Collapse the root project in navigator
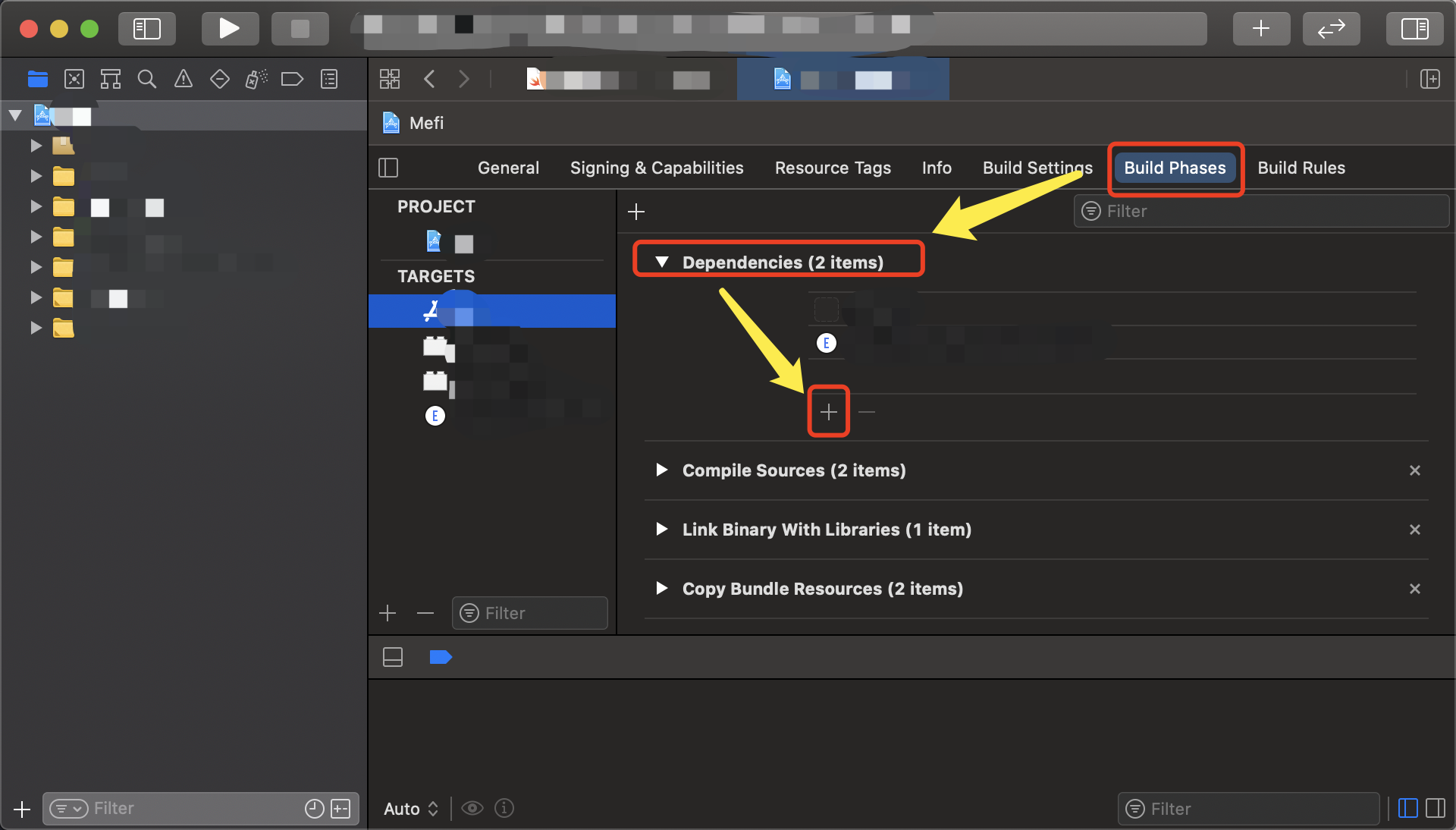 (x=15, y=116)
